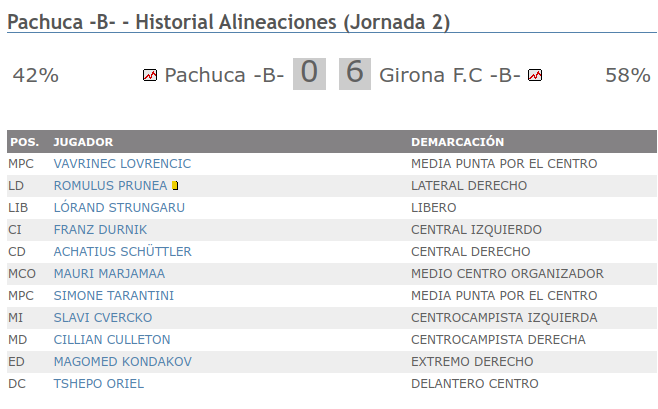Click Girona's score of 6
This screenshot has width=658, height=409.
(355, 74)
